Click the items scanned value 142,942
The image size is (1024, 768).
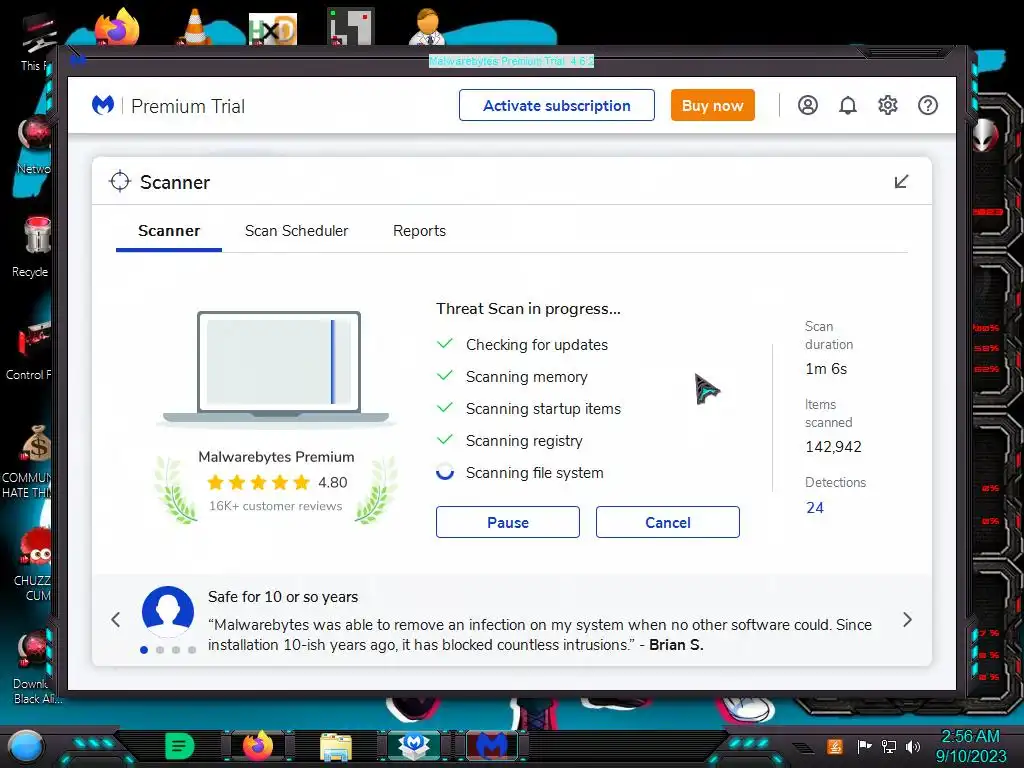833,447
